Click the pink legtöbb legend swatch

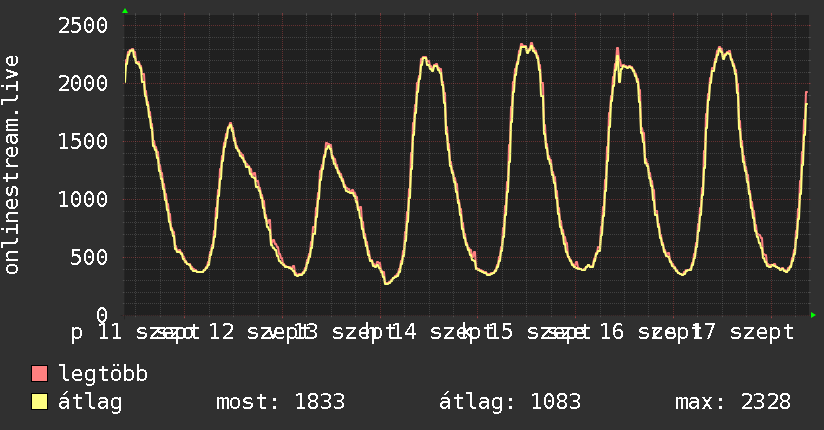[39, 373]
